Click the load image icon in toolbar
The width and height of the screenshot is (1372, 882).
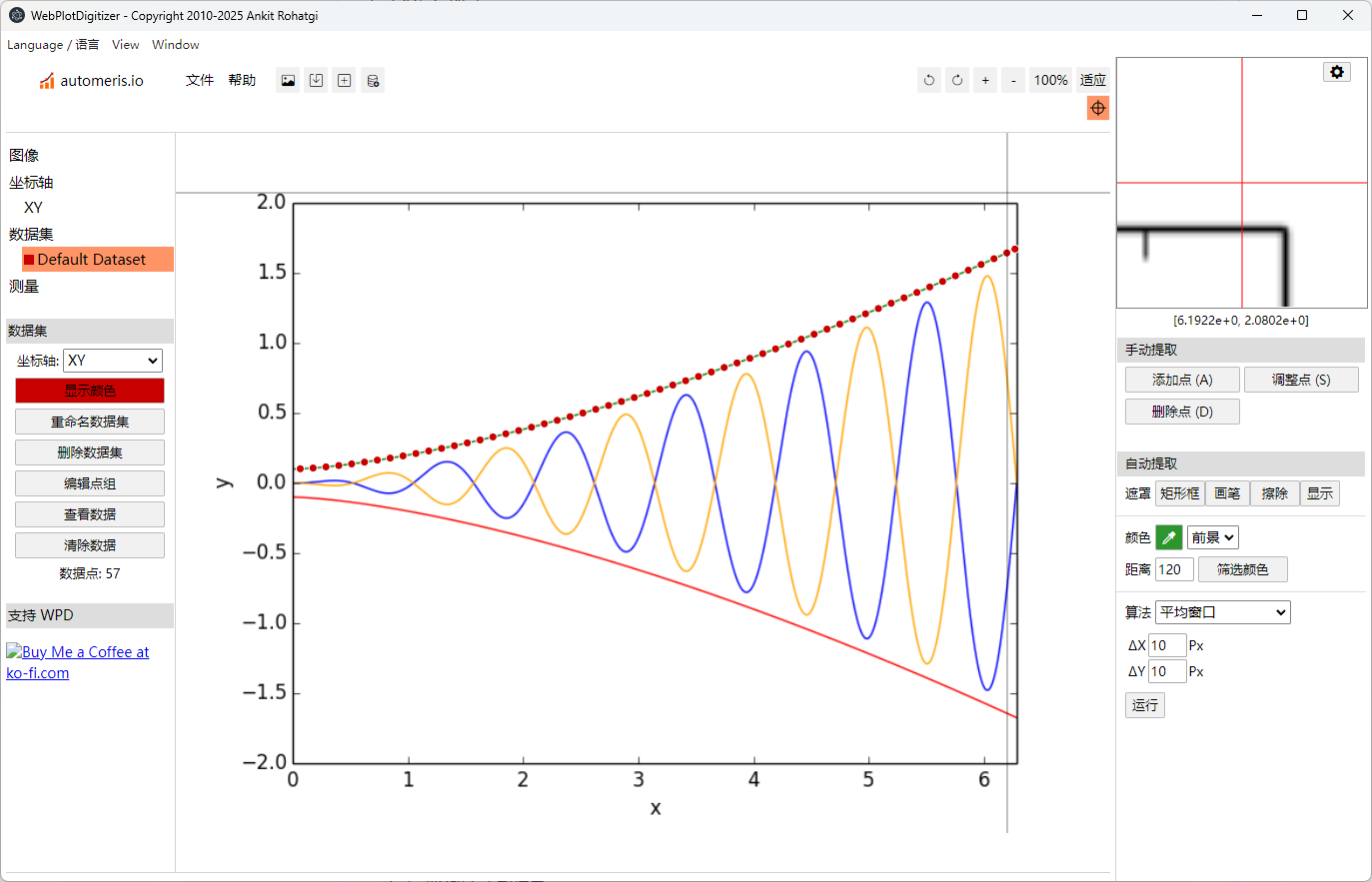coord(288,81)
